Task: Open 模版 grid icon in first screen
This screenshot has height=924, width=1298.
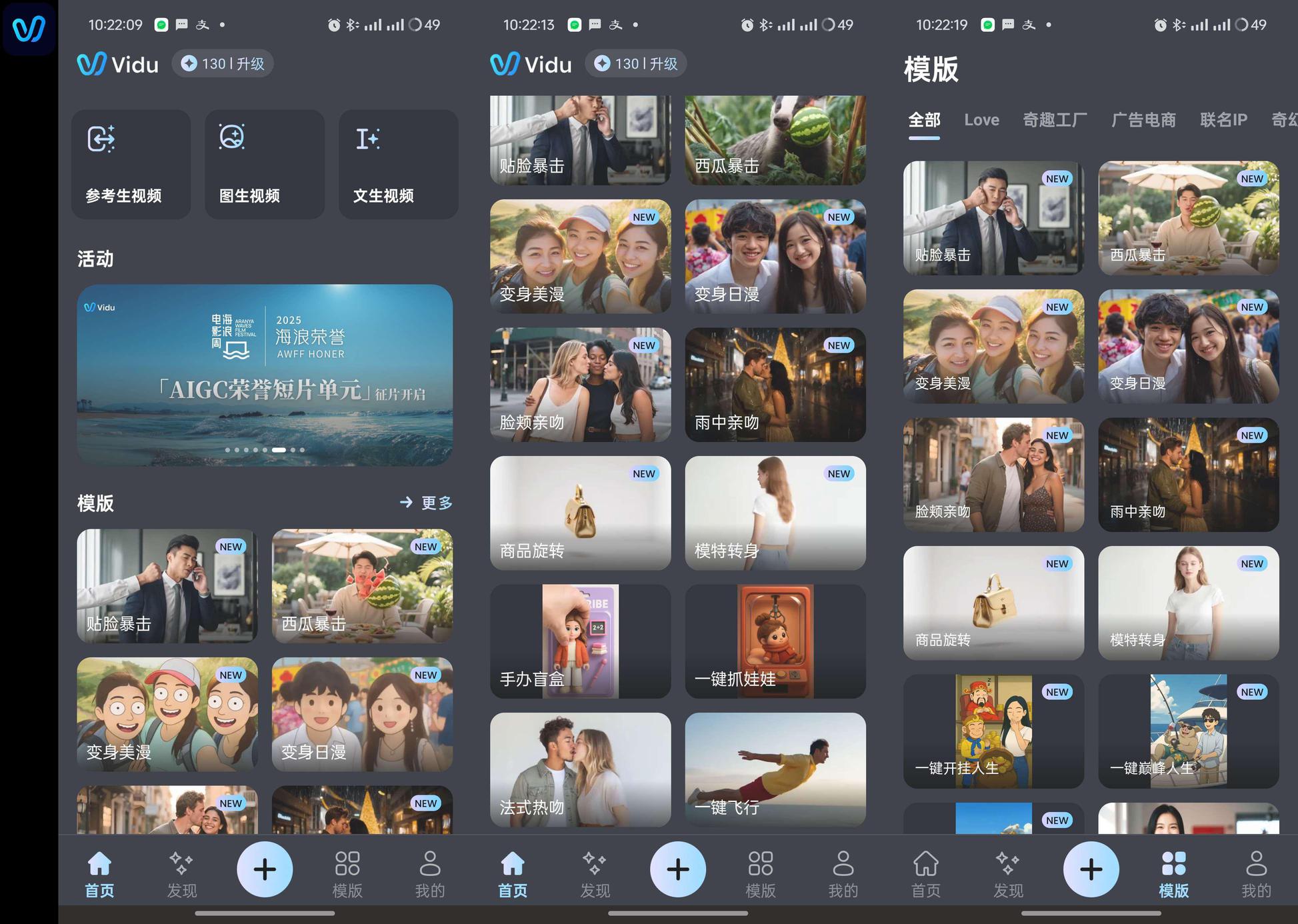Action: (347, 874)
